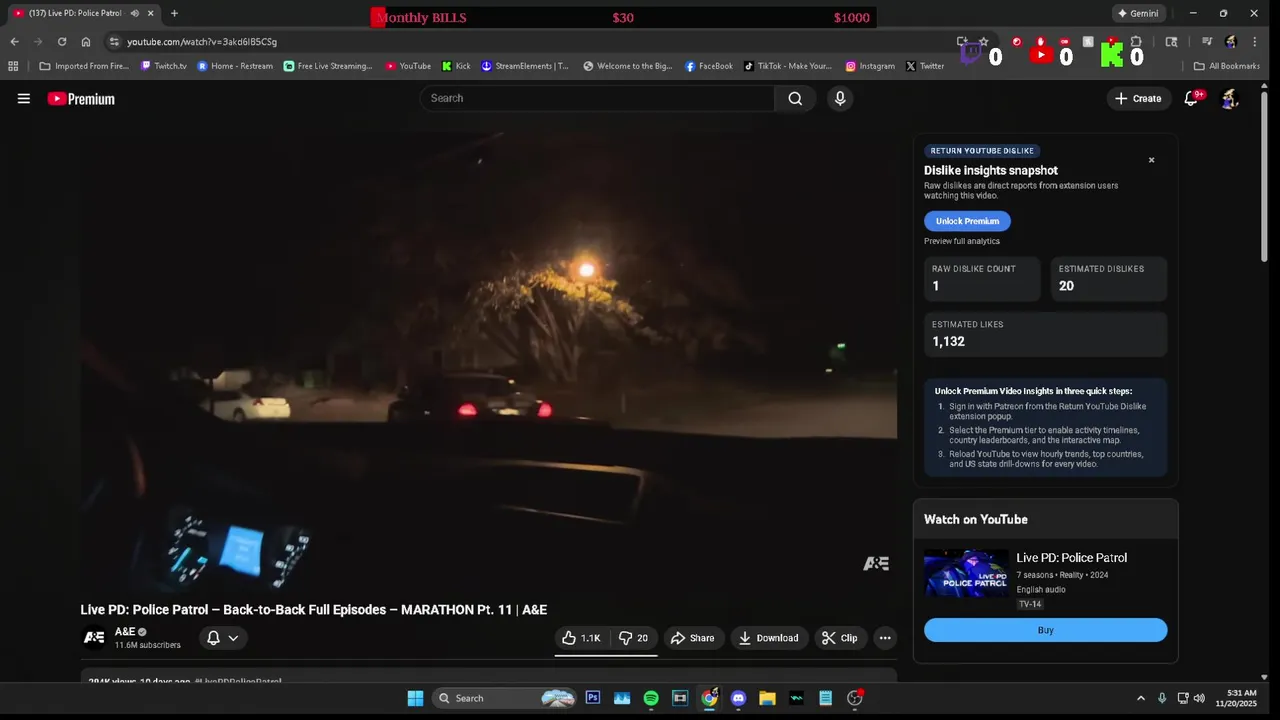Open Chrome apps grid shortcut

pyautogui.click(x=13, y=66)
